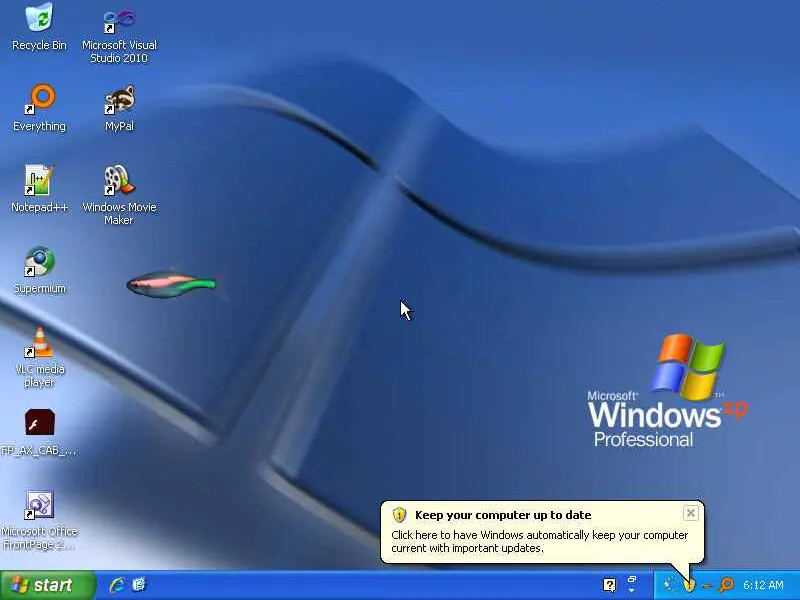Viewport: 800px width, 600px height.
Task: Select the Supermium browser shortcut
Action: point(39,270)
